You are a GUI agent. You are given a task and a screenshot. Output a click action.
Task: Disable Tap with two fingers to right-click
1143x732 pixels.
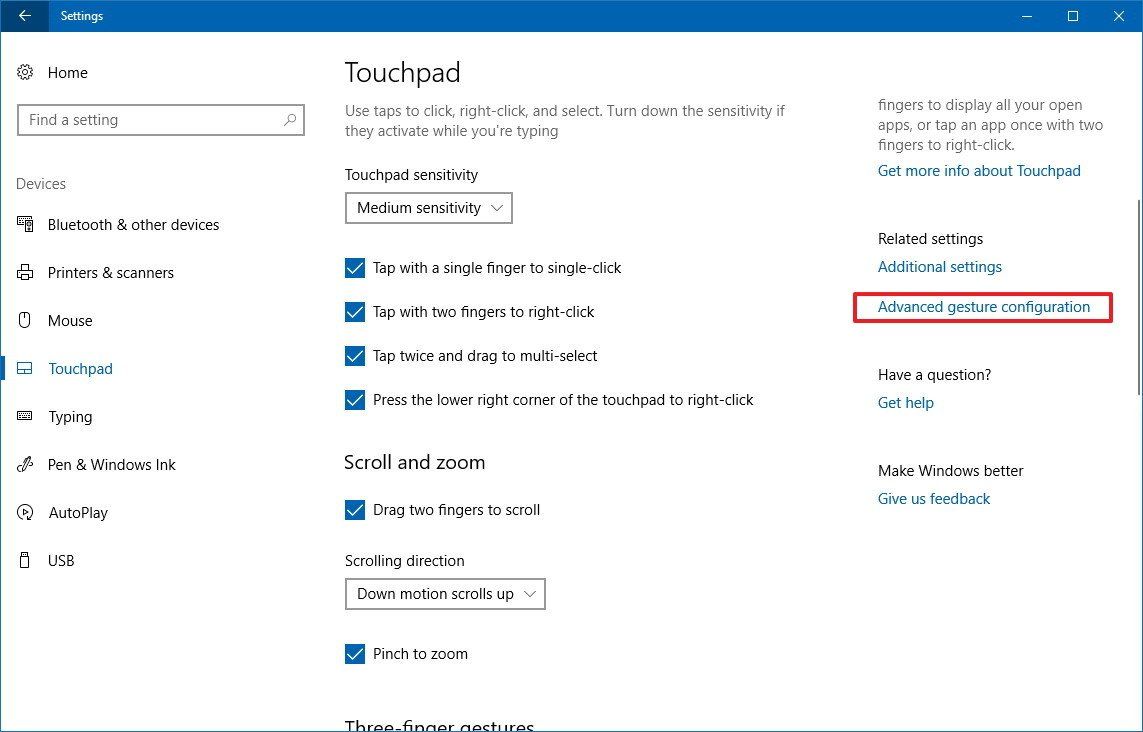tap(355, 312)
